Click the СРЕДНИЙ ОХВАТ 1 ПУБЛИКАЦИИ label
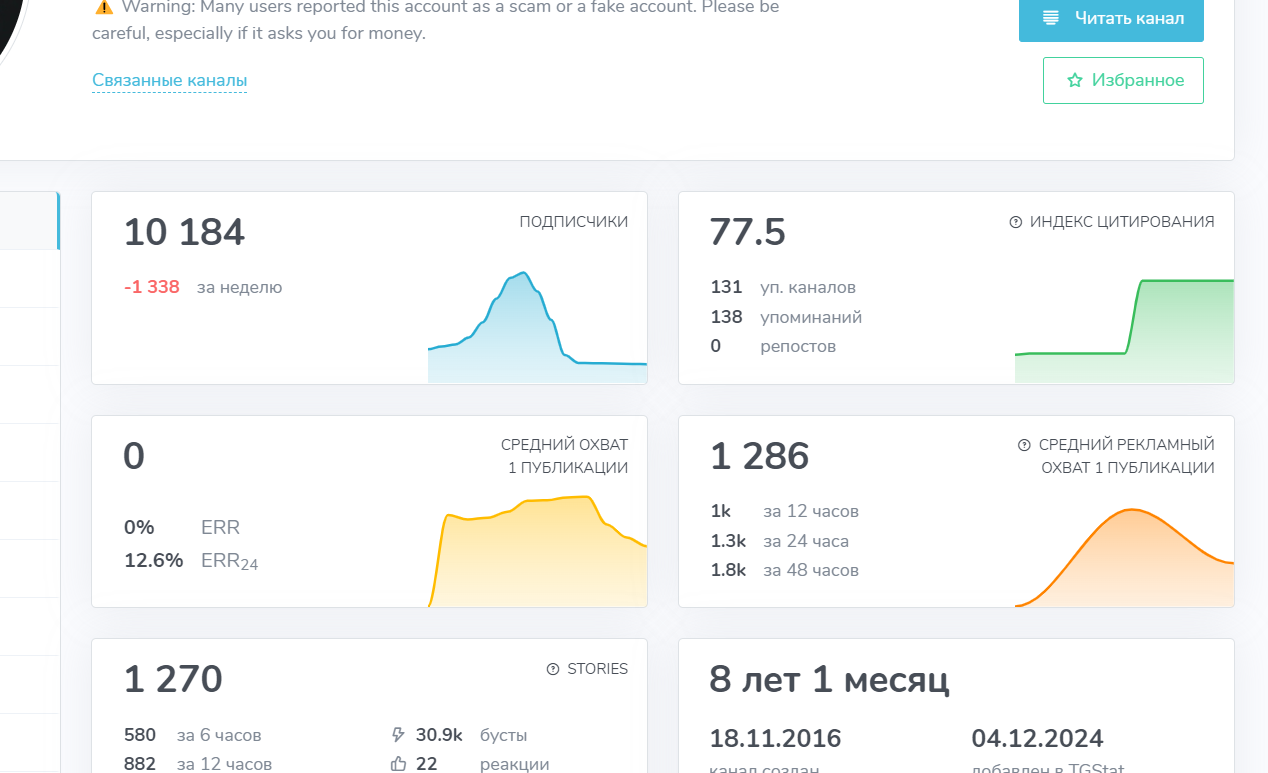 click(565, 456)
